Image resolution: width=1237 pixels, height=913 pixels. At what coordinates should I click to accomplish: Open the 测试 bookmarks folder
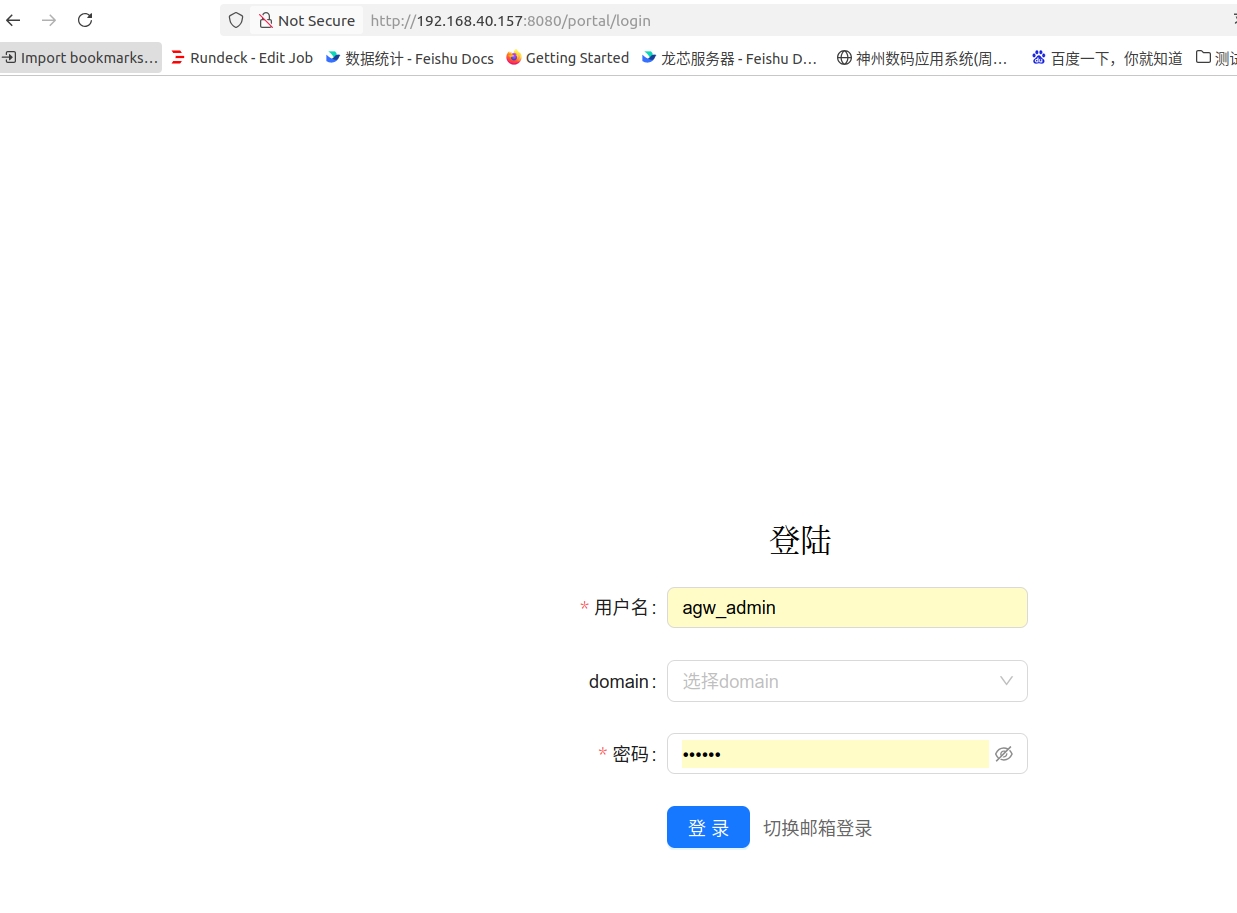coord(1217,58)
